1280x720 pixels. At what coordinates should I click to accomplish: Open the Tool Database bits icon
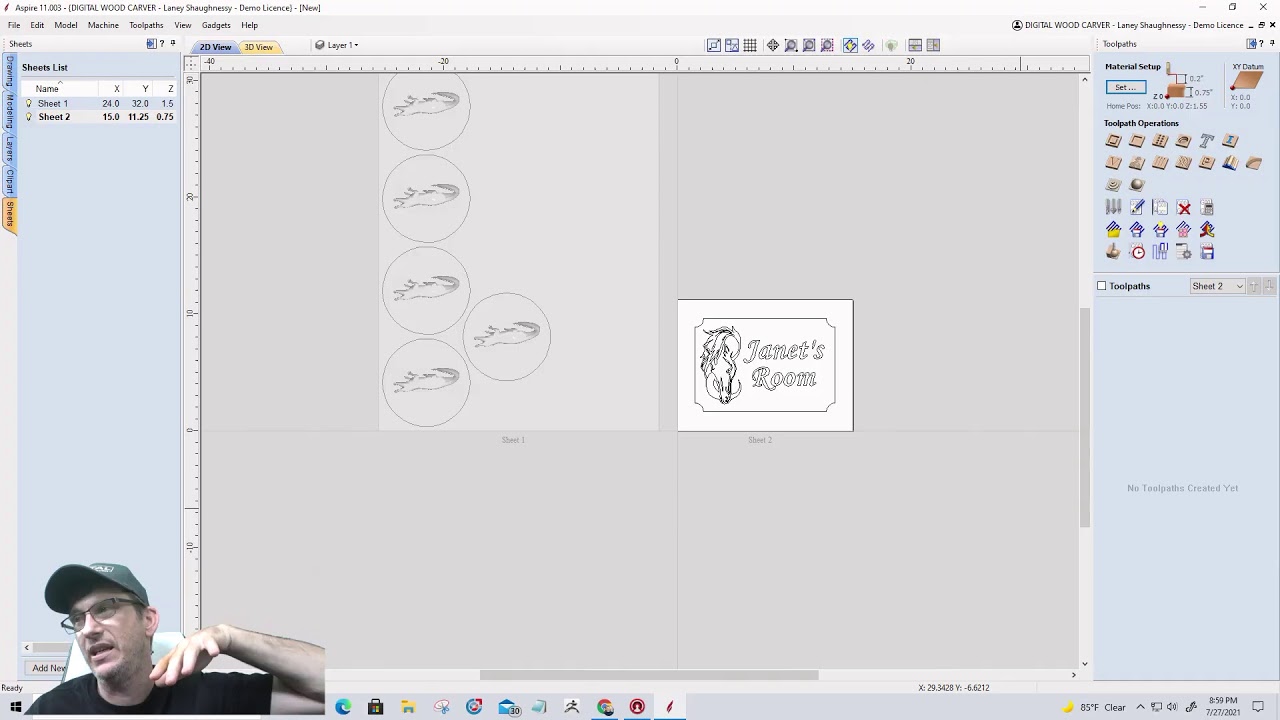pos(1113,207)
